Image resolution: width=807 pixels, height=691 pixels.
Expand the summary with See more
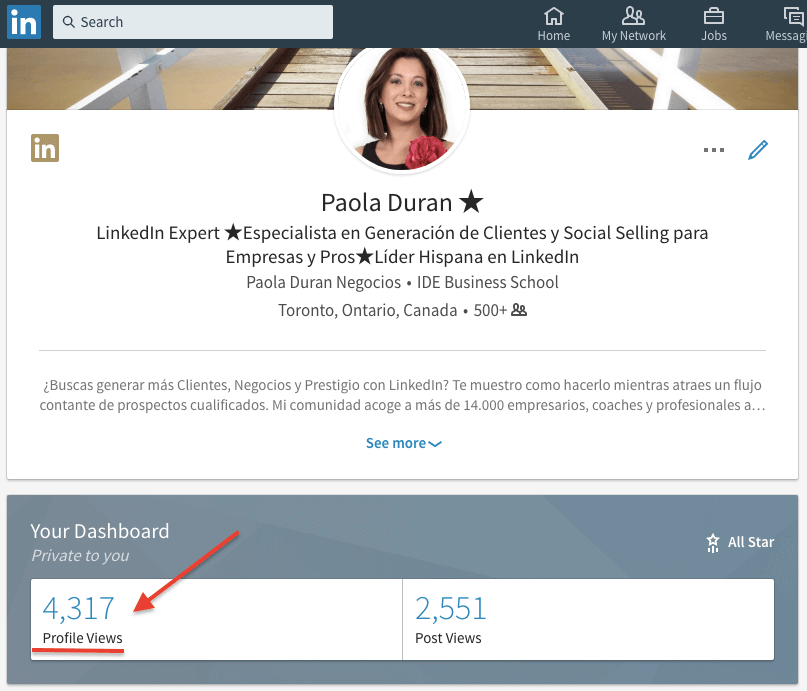tap(404, 443)
